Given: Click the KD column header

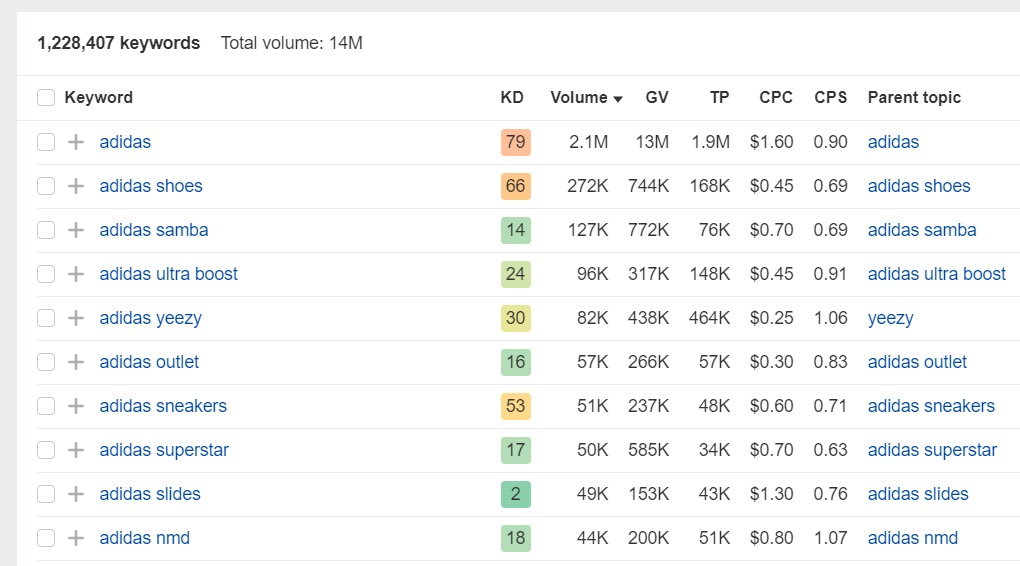Looking at the screenshot, I should point(511,98).
